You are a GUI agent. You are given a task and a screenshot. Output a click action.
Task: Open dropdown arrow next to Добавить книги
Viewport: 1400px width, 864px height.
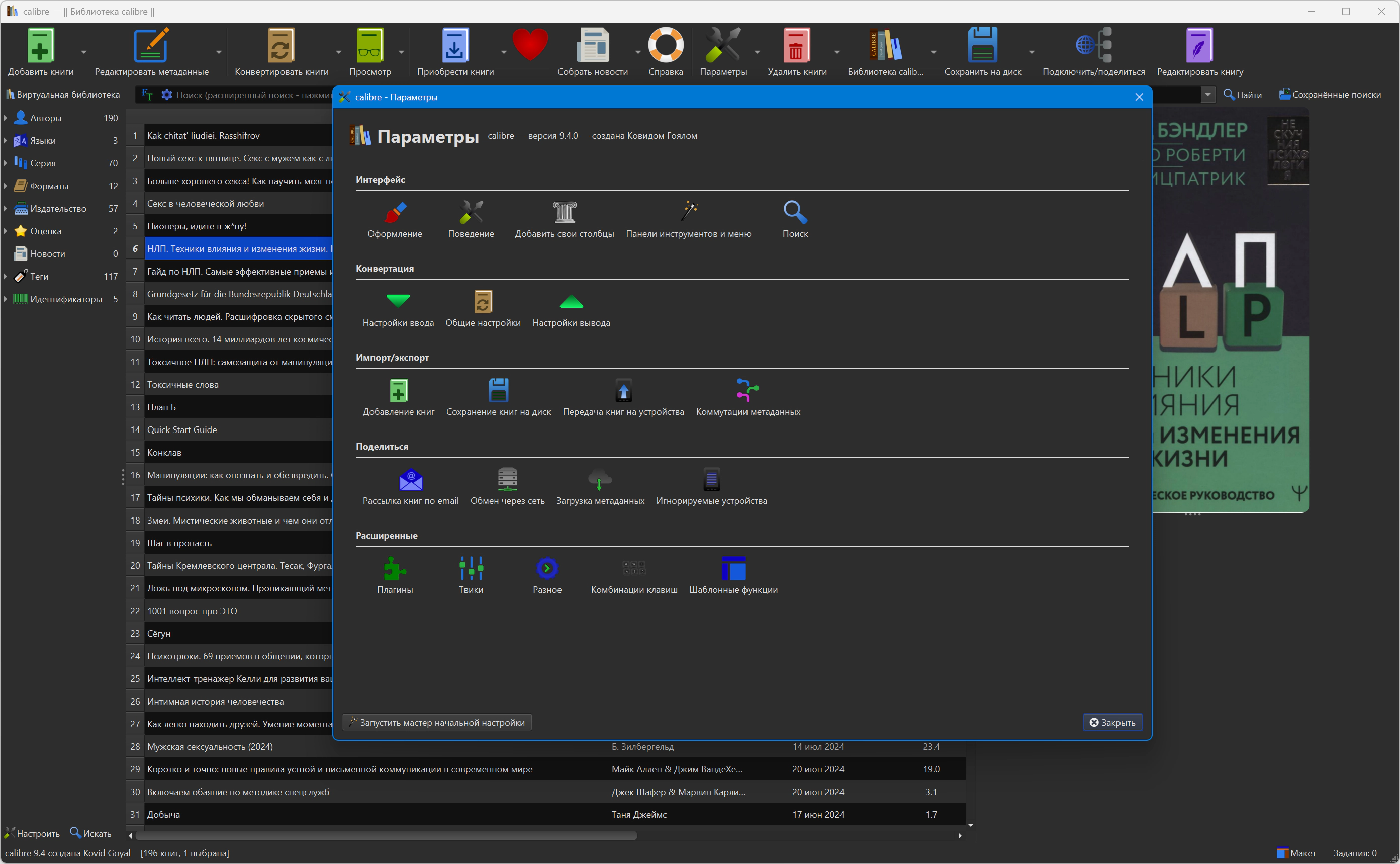coord(84,52)
